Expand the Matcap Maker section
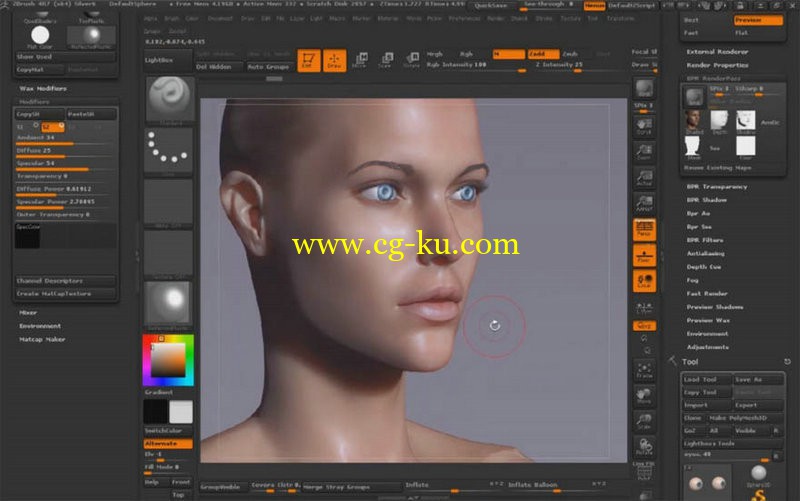800x501 pixels. point(42,339)
